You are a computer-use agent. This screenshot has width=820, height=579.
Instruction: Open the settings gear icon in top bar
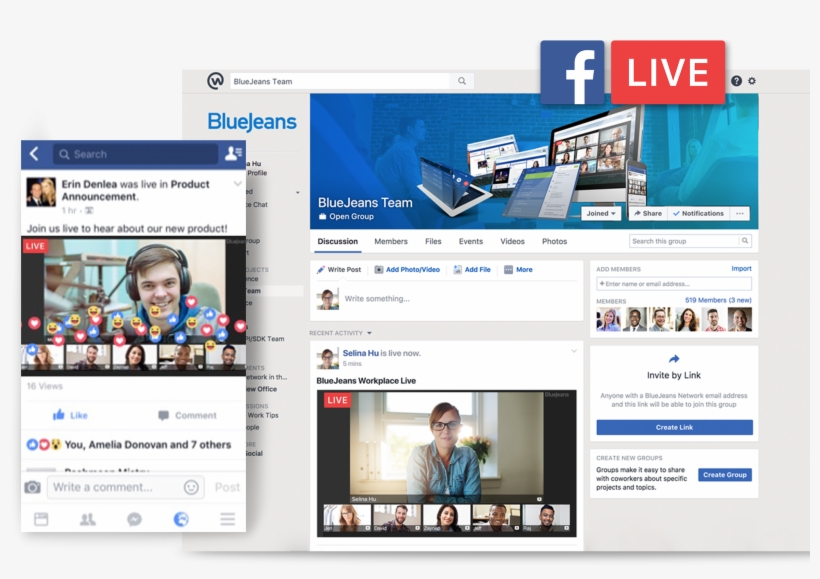(751, 80)
